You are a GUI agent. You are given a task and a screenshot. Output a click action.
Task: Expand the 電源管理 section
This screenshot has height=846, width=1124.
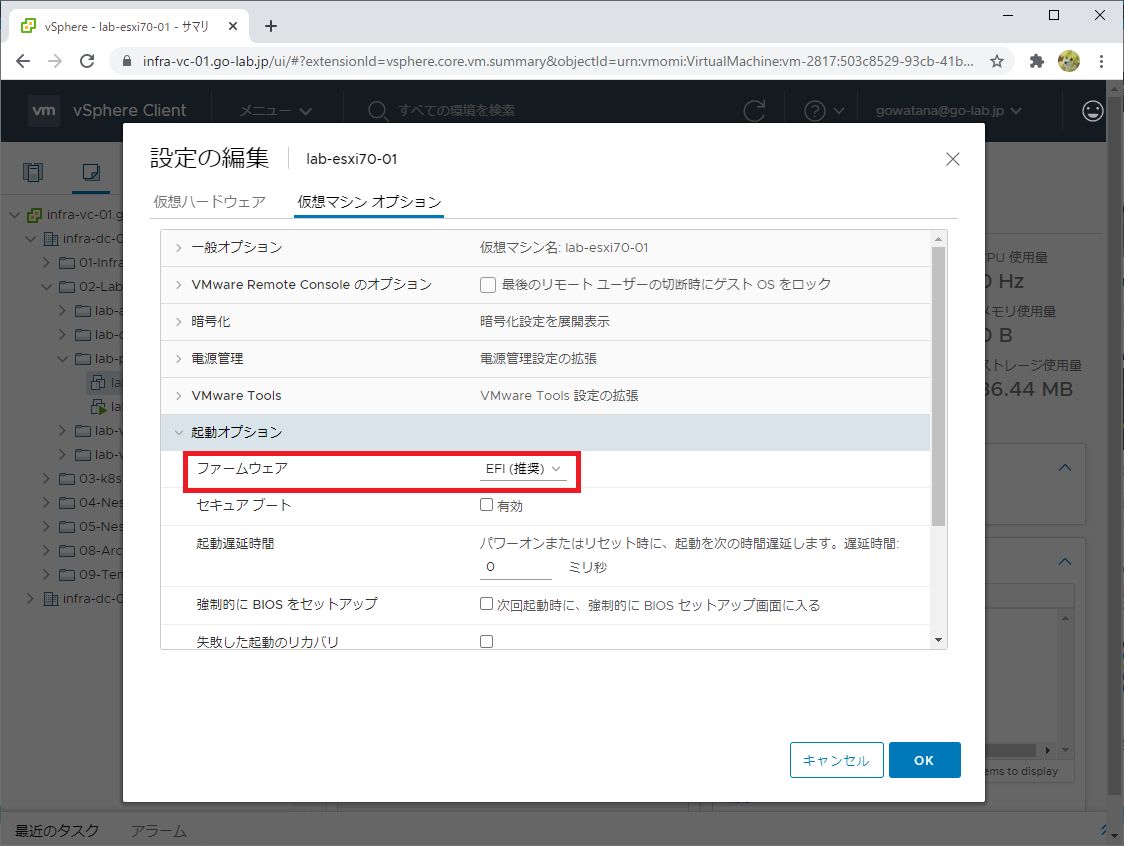tap(178, 358)
